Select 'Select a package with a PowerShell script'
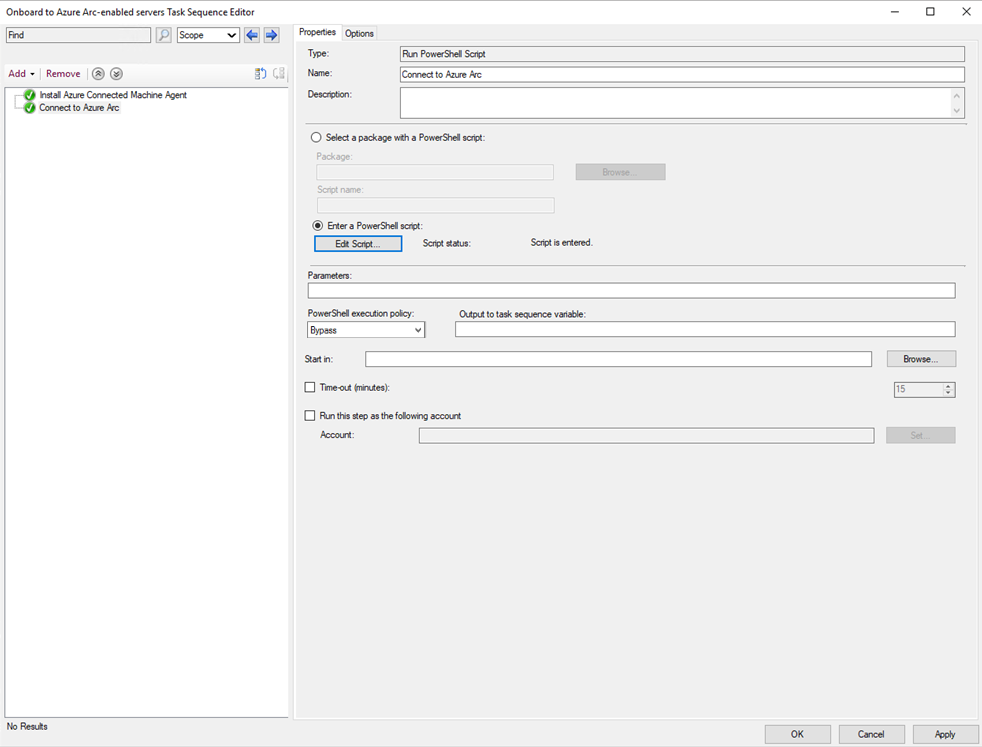The width and height of the screenshot is (982, 747). point(316,137)
